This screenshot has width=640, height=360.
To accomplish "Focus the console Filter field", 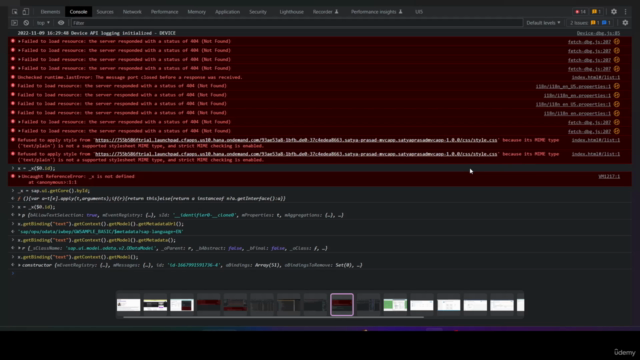I will [297, 23].
